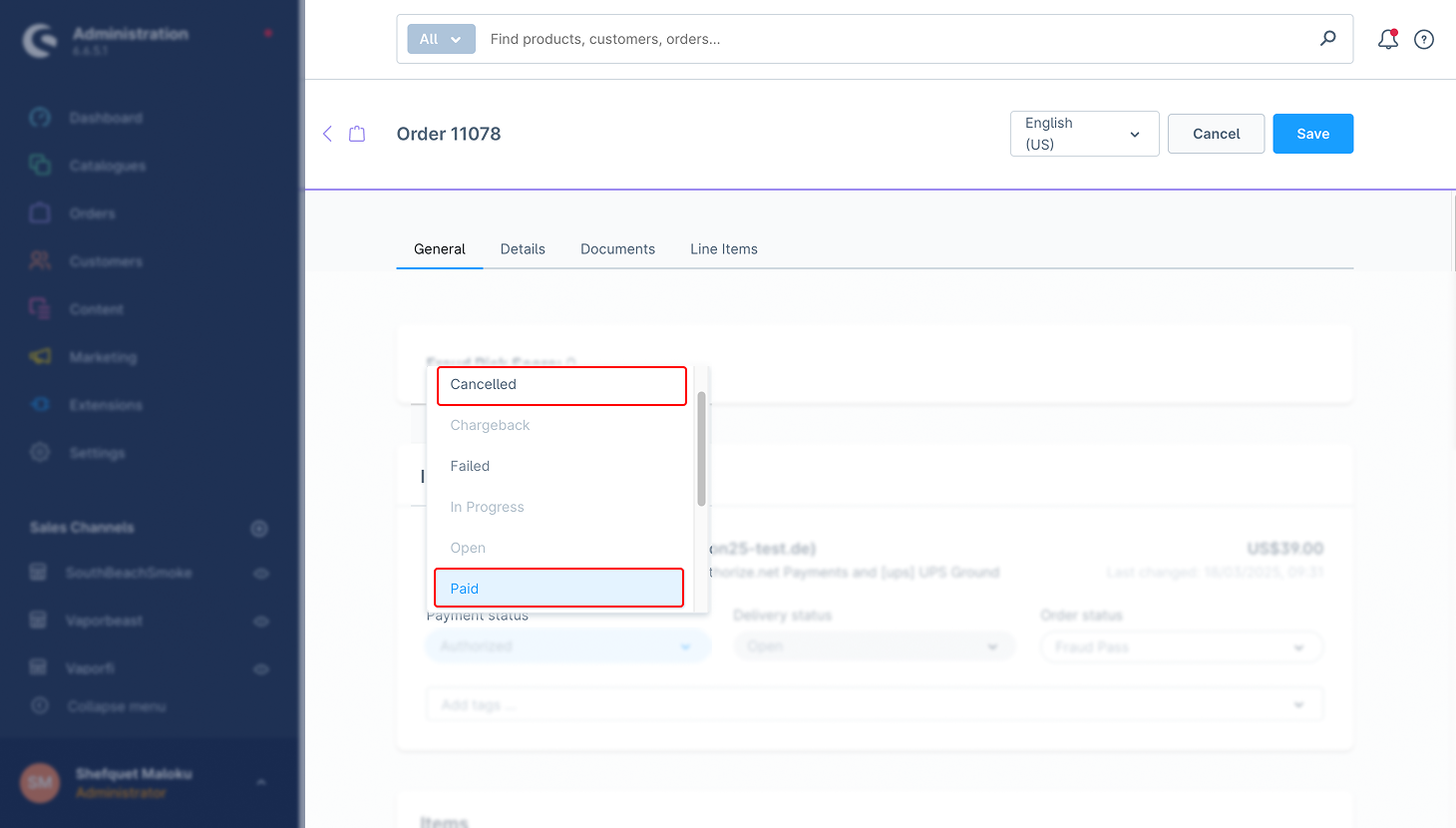Viewport: 1456px width, 828px height.
Task: Click the Dashboard icon in sidebar
Action: coord(40,118)
